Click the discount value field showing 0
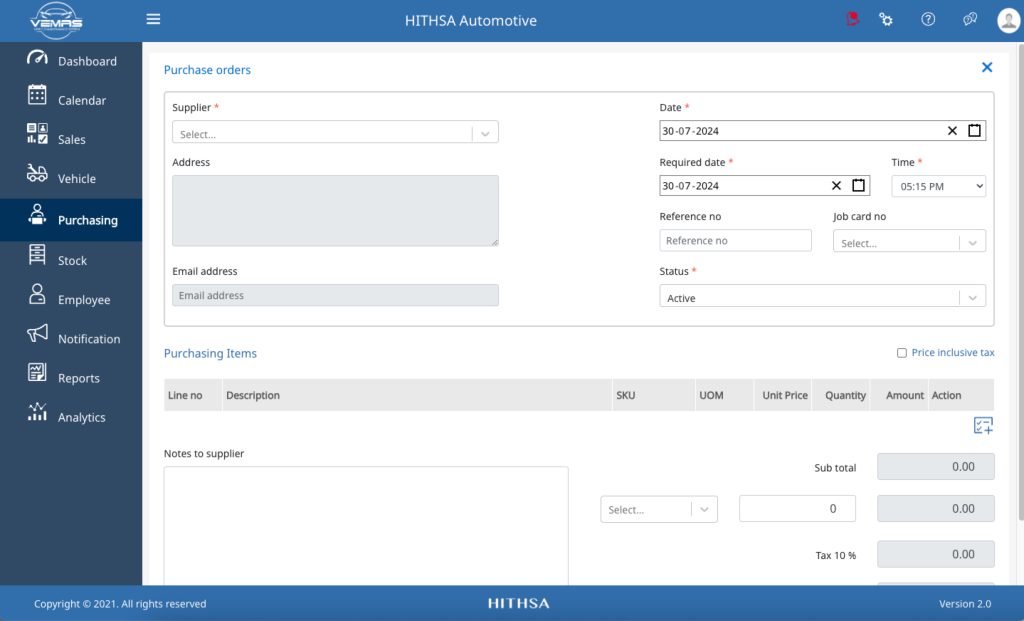This screenshot has height=621, width=1024. pos(797,509)
